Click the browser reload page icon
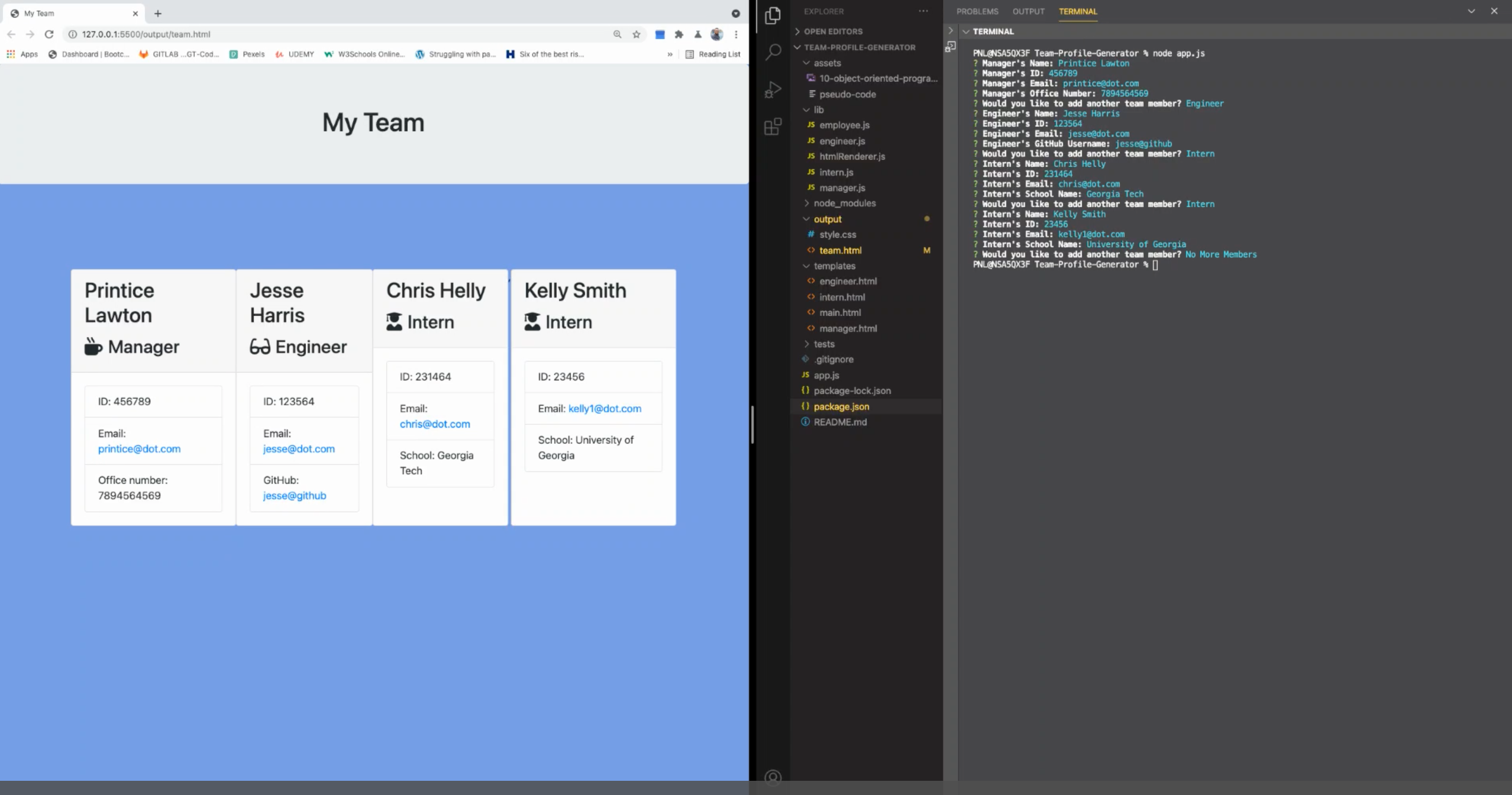This screenshot has width=1512, height=795. coord(50,34)
